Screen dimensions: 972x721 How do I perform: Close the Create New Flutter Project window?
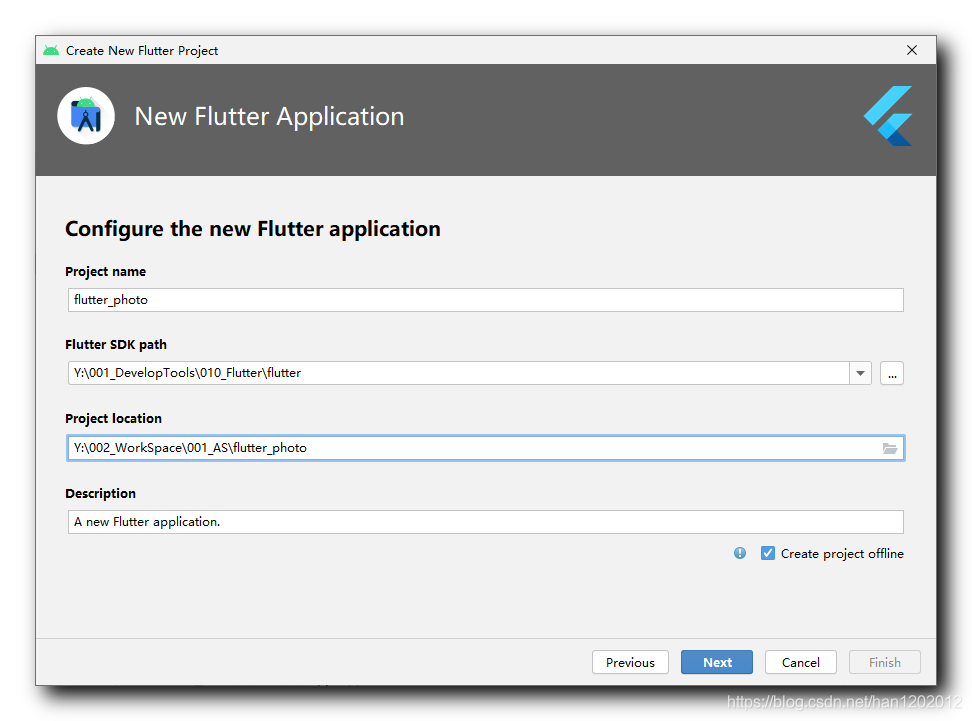point(912,50)
